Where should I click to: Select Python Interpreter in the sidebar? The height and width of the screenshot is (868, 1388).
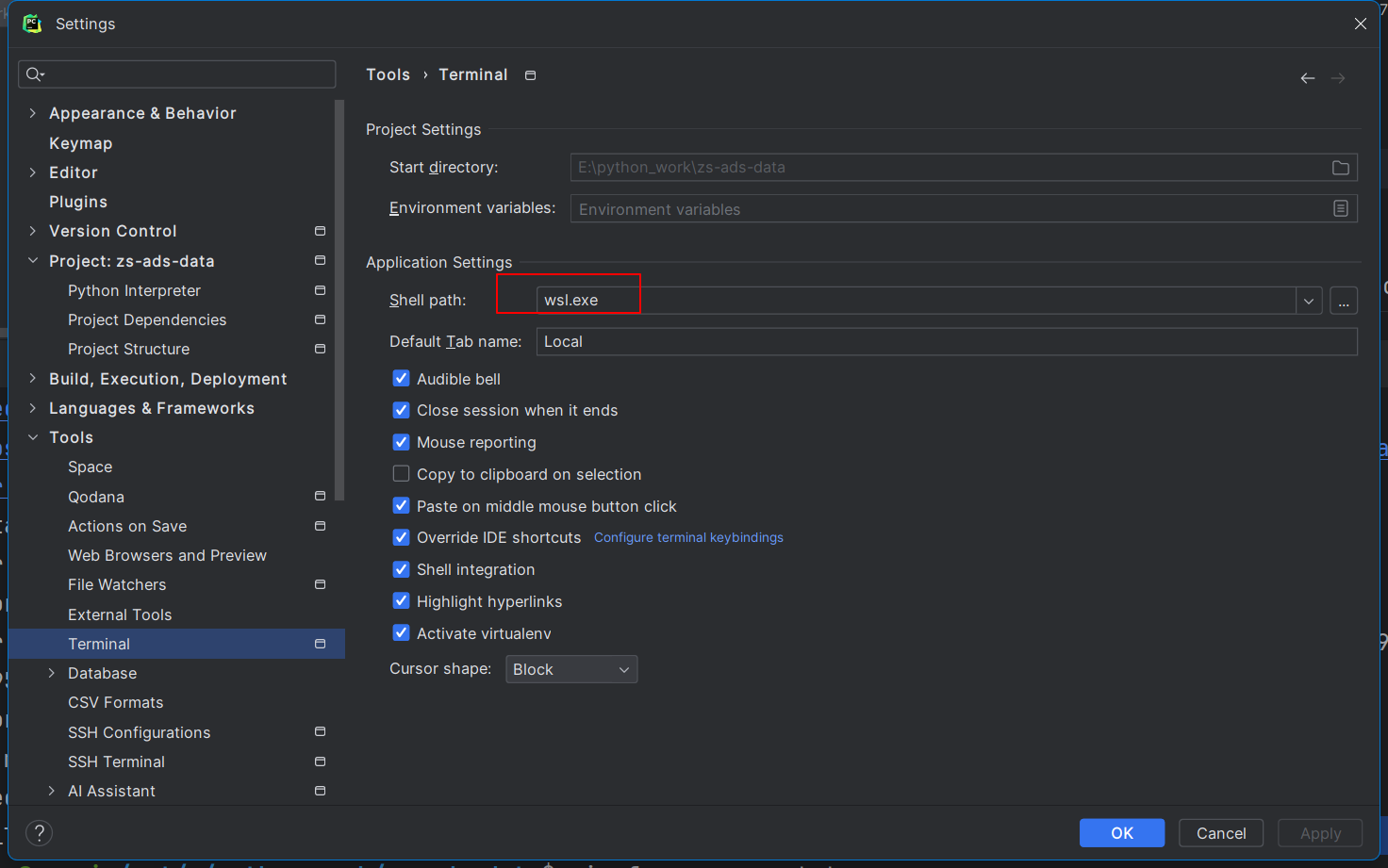click(x=133, y=290)
